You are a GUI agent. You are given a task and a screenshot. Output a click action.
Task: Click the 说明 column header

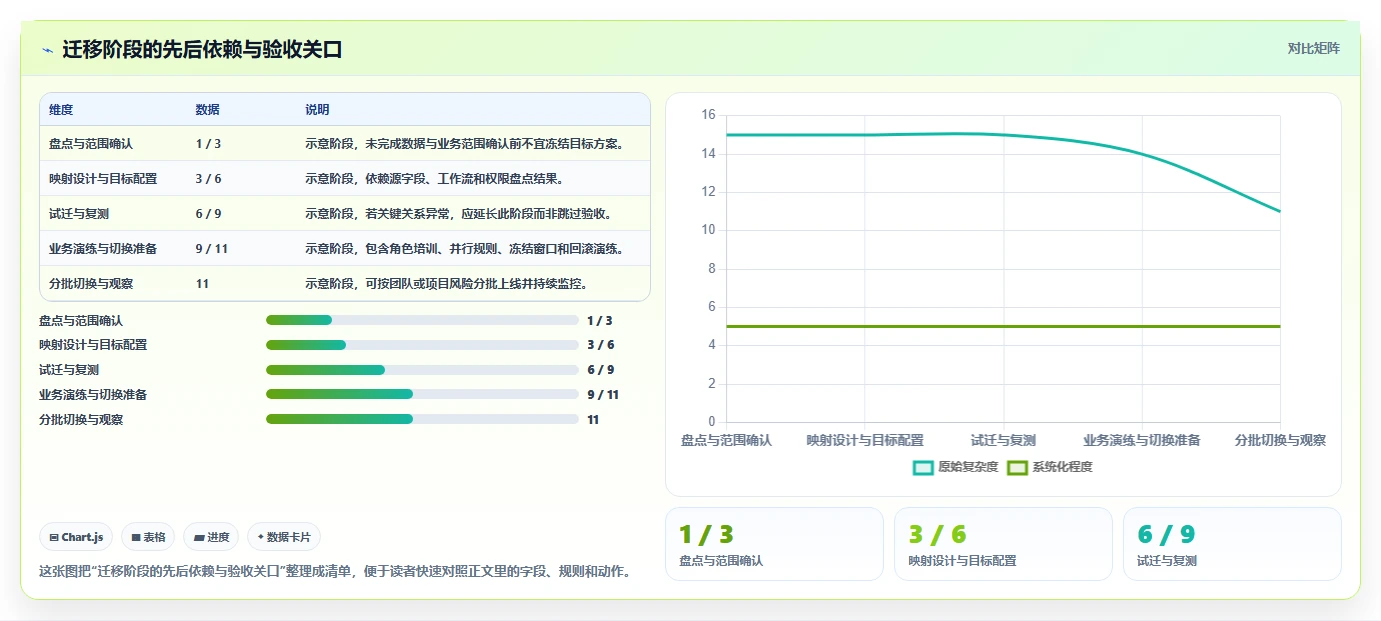coord(317,110)
